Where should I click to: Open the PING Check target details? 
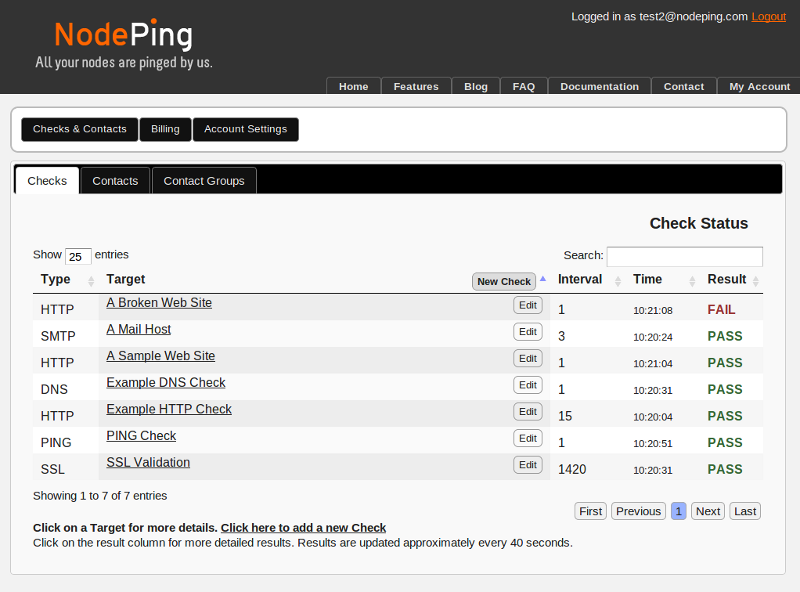pos(141,436)
